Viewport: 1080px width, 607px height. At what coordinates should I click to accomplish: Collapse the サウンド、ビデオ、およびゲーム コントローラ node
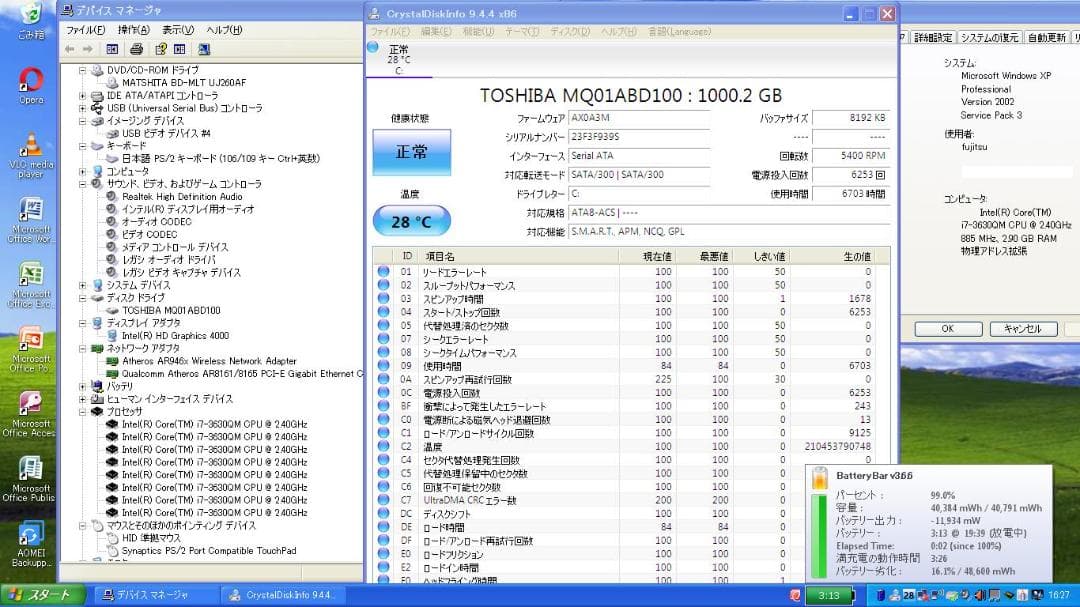83,184
